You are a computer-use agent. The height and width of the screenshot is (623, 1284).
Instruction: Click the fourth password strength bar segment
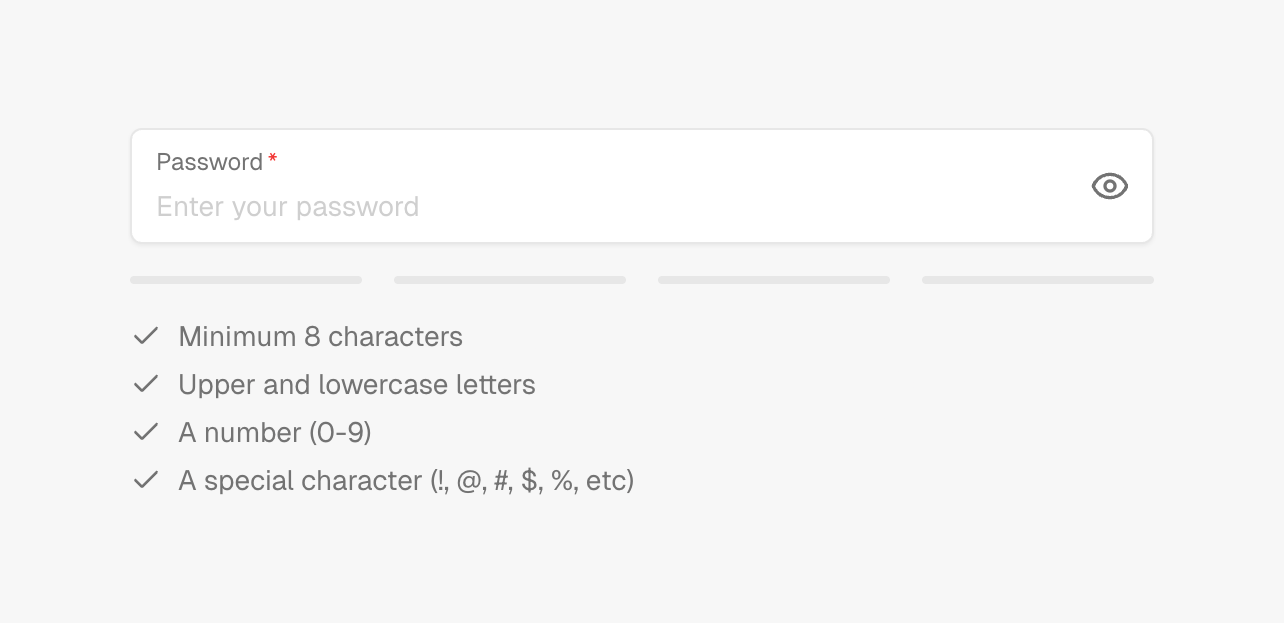click(1038, 280)
